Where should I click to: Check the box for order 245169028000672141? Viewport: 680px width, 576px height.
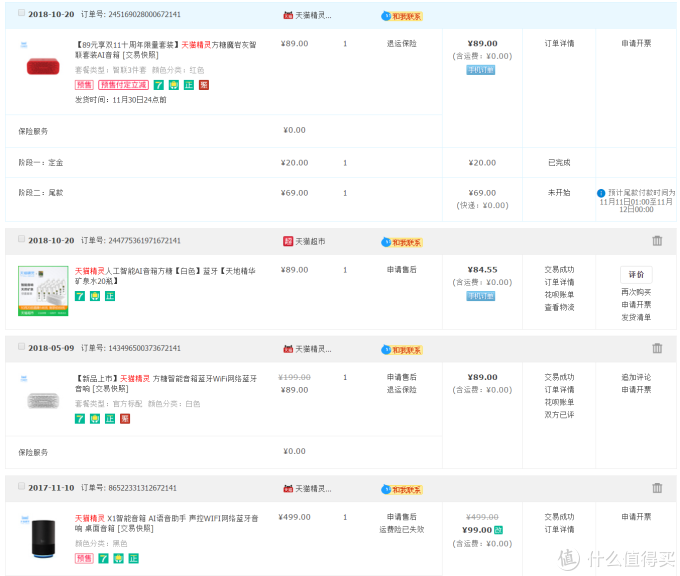pos(21,13)
